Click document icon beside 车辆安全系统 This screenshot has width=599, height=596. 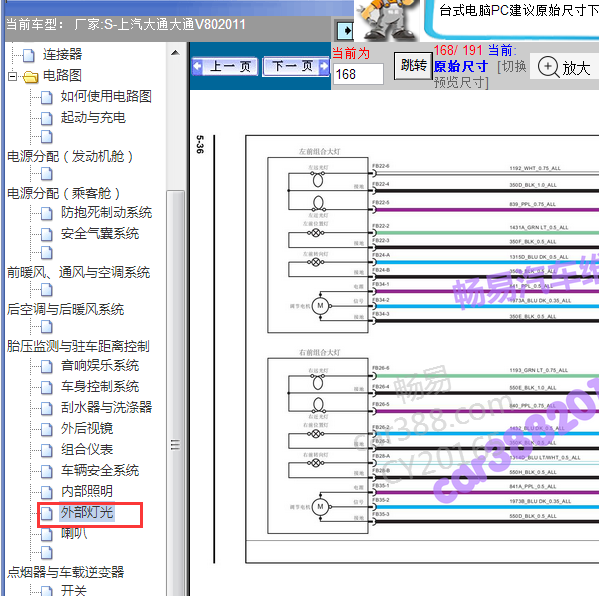point(47,471)
